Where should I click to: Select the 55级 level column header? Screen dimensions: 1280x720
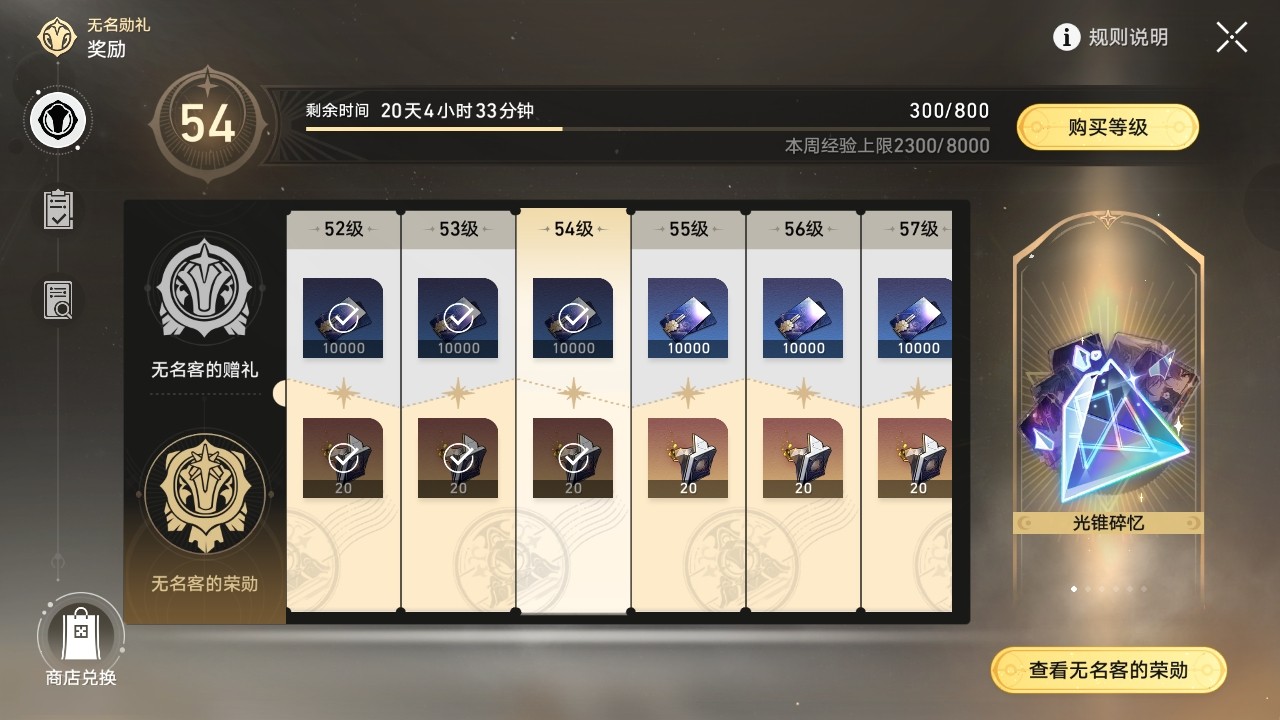click(x=688, y=229)
